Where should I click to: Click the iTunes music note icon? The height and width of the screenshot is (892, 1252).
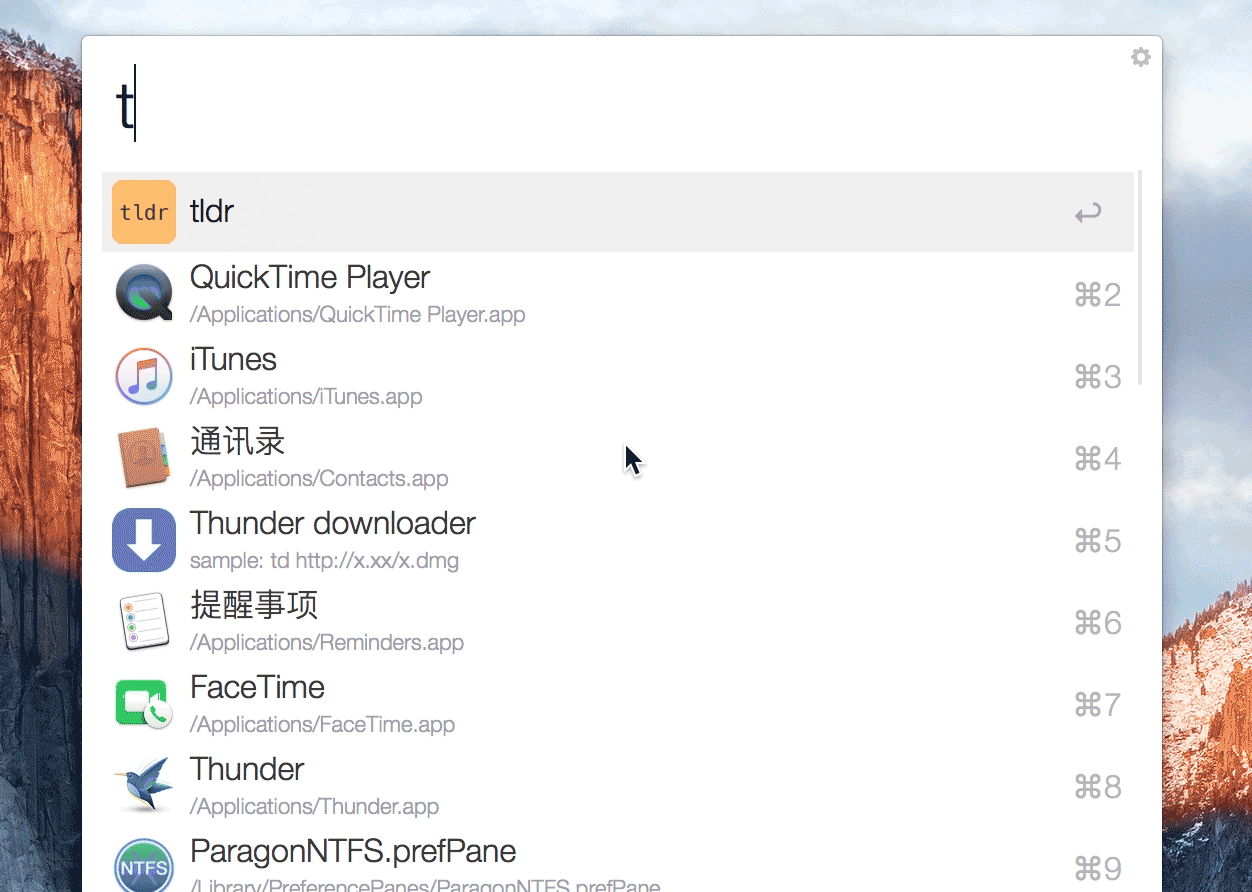pyautogui.click(x=144, y=376)
